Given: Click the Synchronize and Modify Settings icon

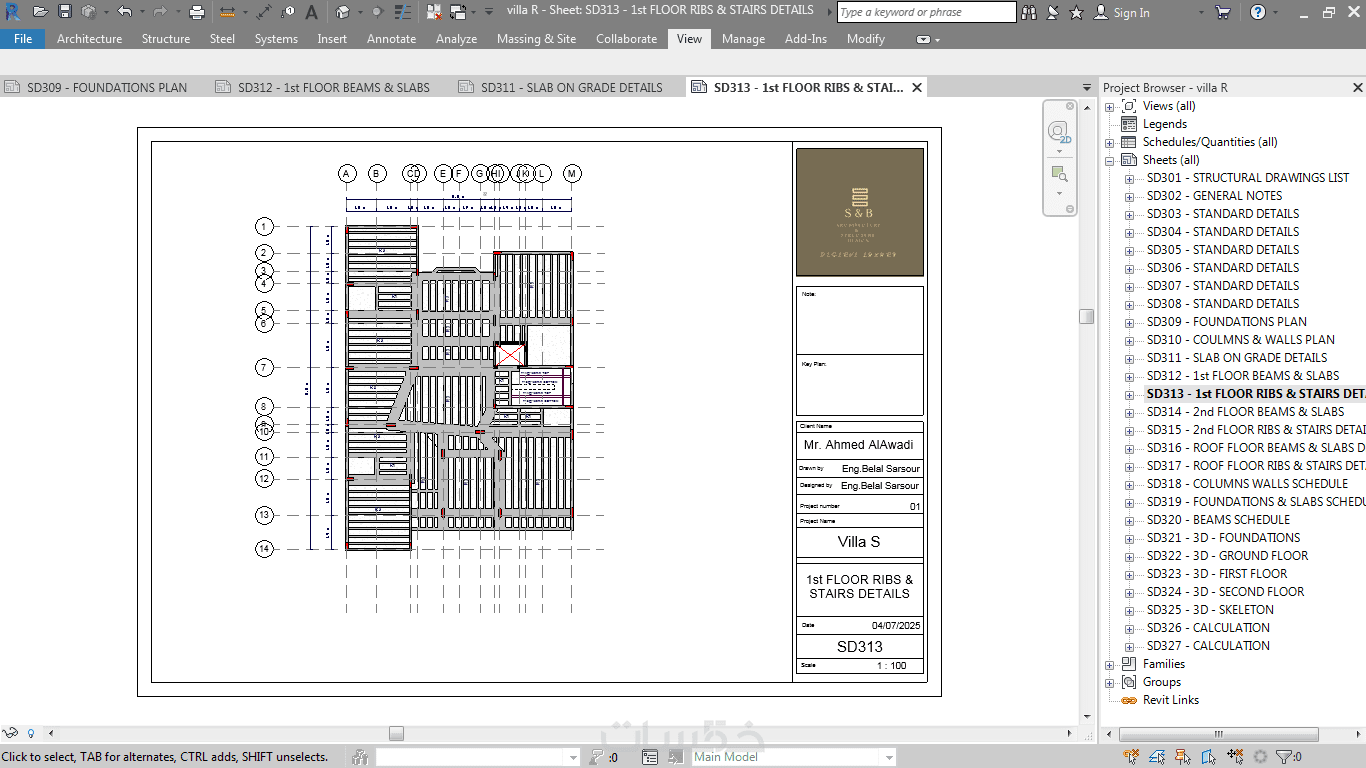Looking at the screenshot, I should (89, 12).
